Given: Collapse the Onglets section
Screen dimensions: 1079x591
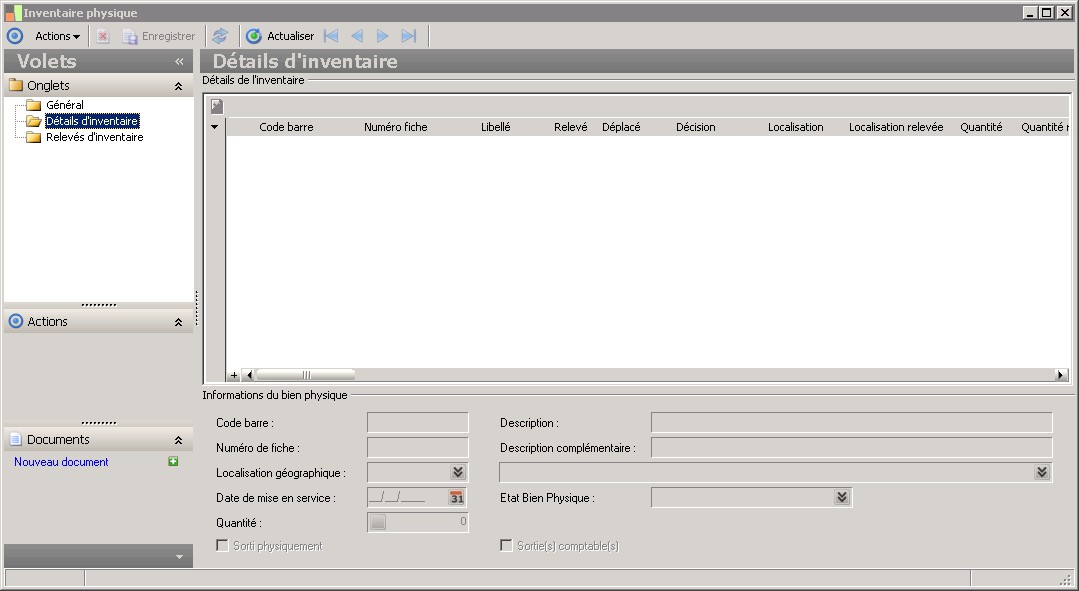Looking at the screenshot, I should click(178, 86).
